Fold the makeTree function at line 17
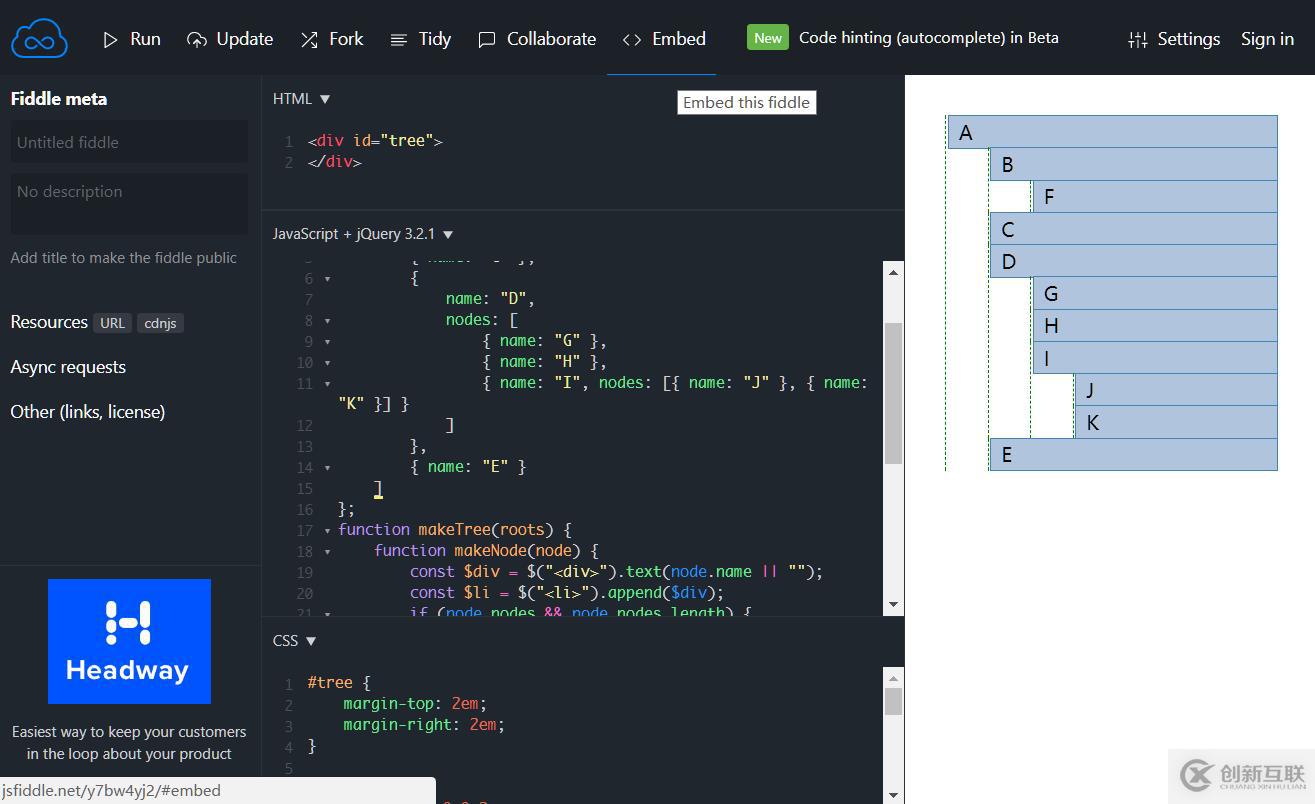This screenshot has height=804, width=1315. pos(327,530)
